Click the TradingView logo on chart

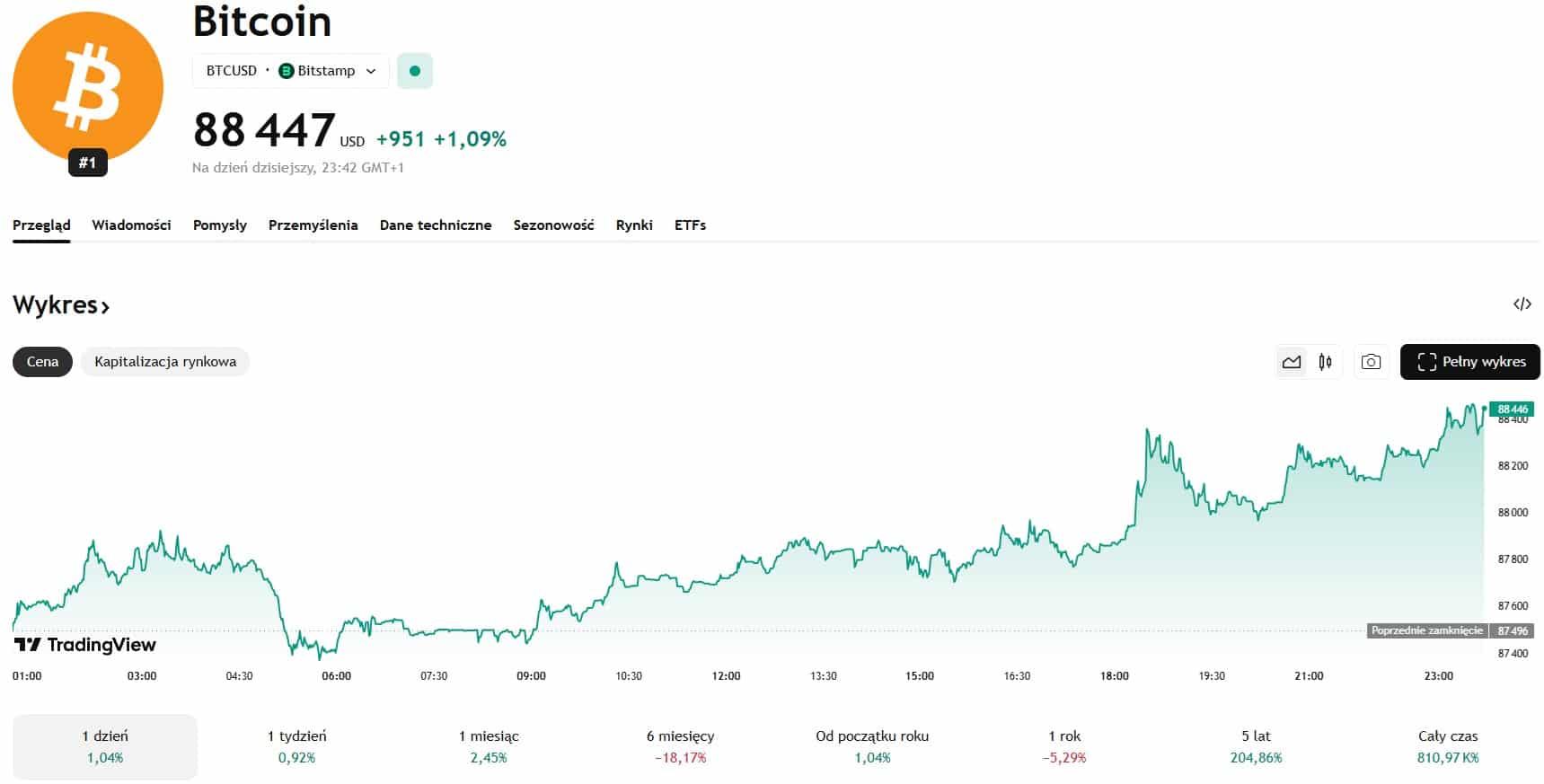pos(85,645)
